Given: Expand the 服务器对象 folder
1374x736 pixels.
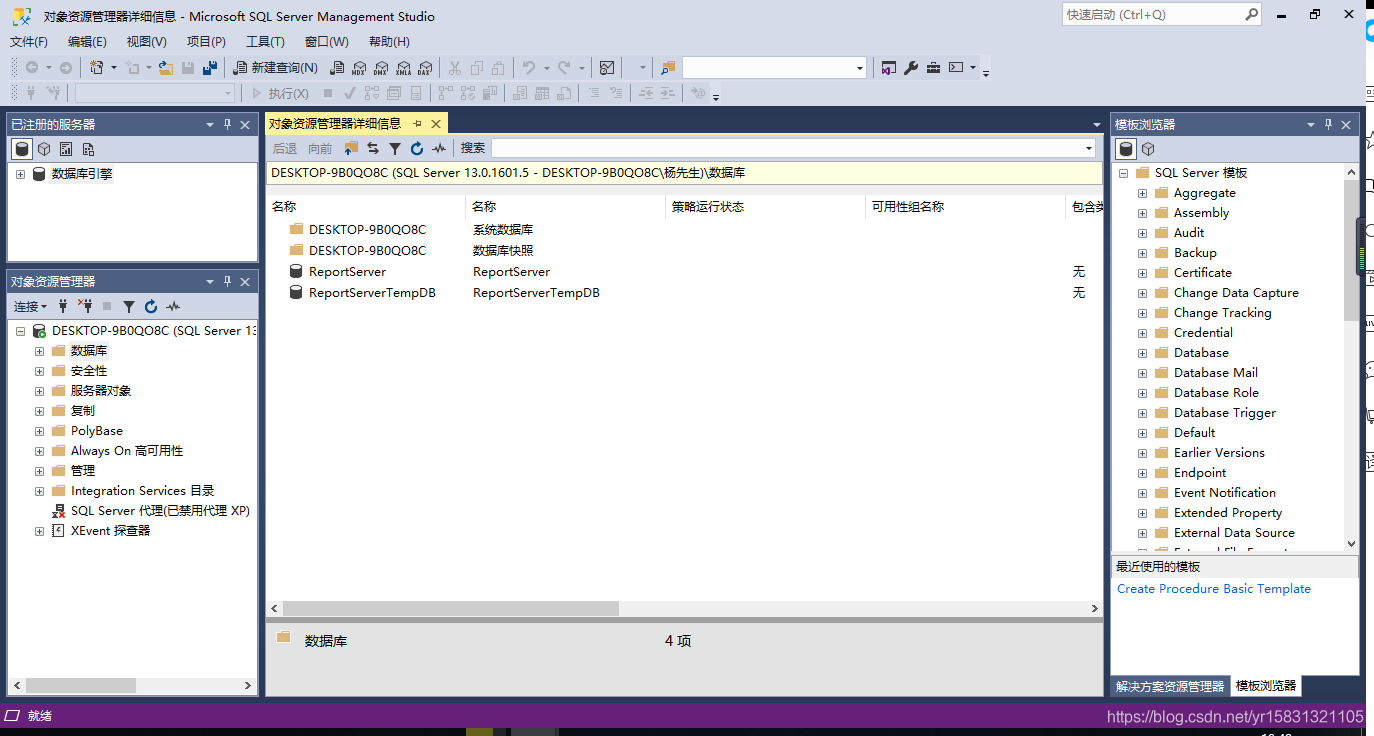Looking at the screenshot, I should coord(40,391).
